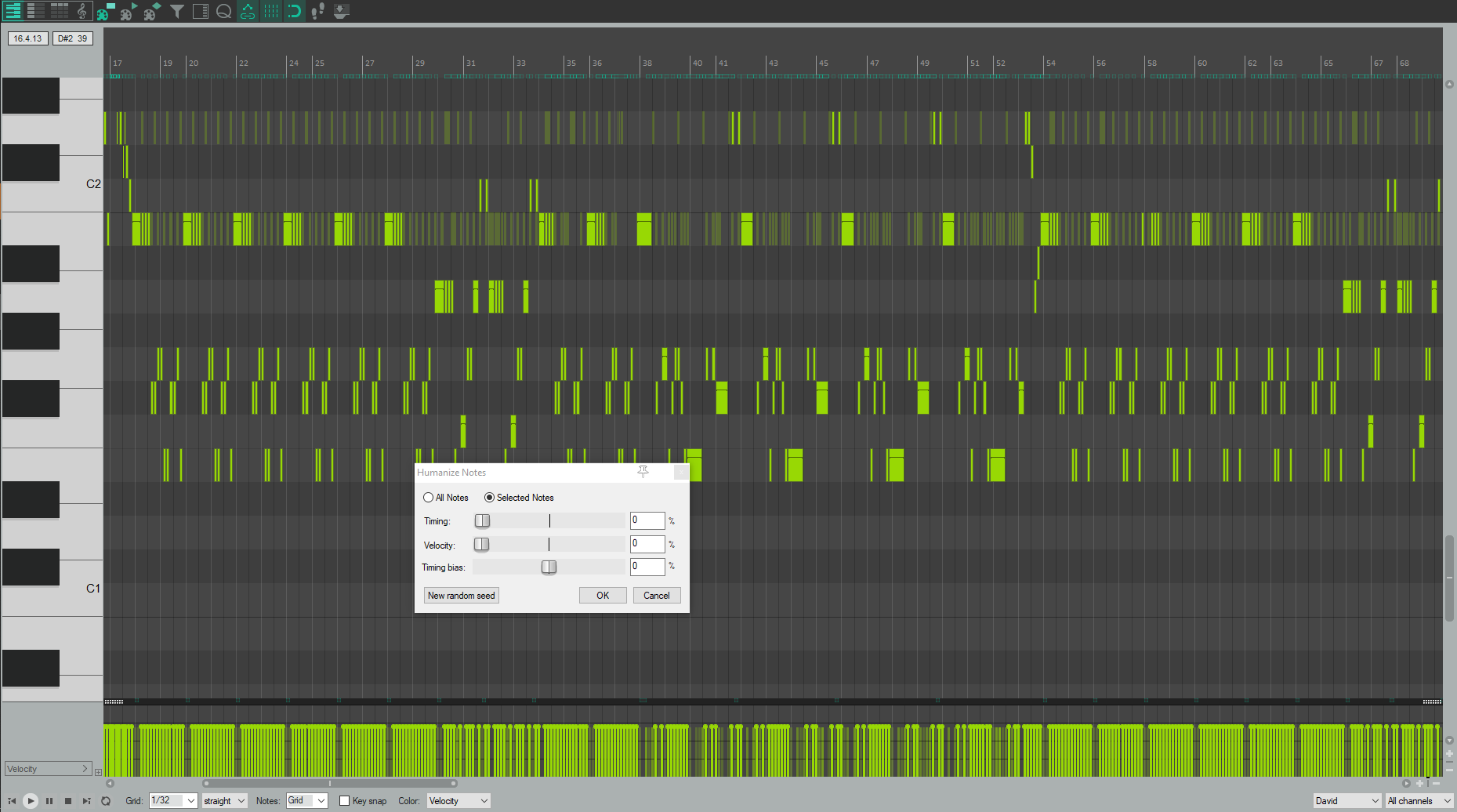This screenshot has height=812, width=1457.
Task: Click measure 47 in the ruler
Action: tap(874, 63)
